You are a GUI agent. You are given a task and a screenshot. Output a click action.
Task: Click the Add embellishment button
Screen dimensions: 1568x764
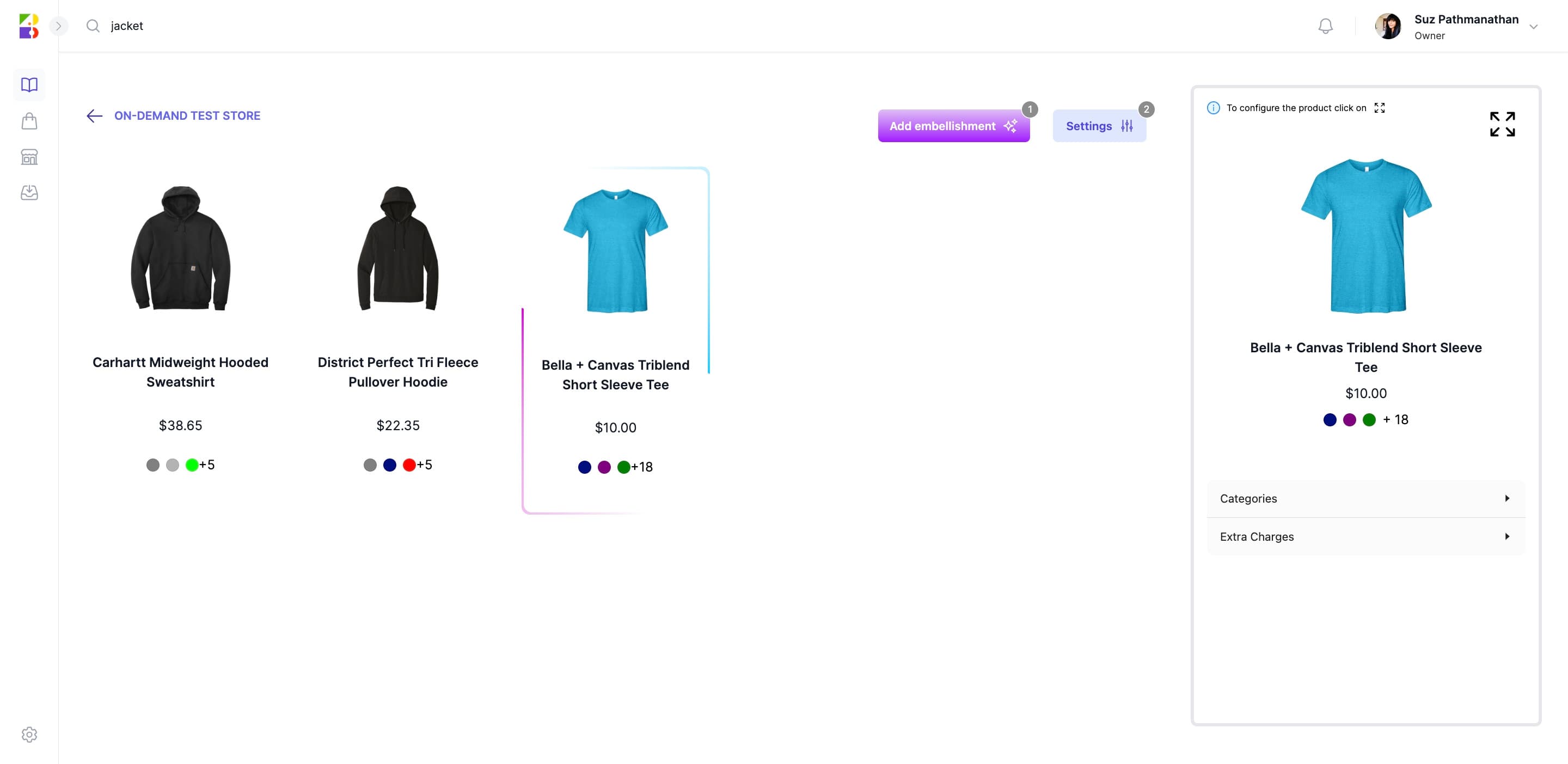point(953,126)
